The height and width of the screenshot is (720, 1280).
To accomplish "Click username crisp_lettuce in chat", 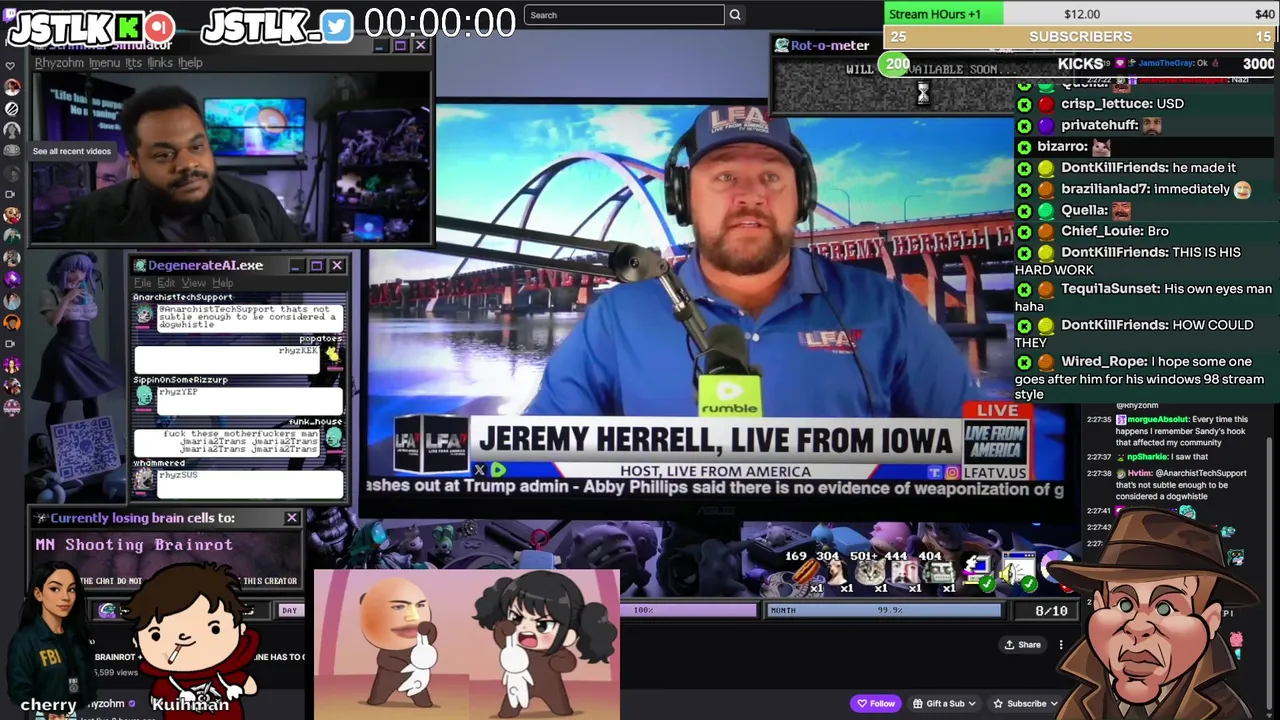I will pos(1105,104).
